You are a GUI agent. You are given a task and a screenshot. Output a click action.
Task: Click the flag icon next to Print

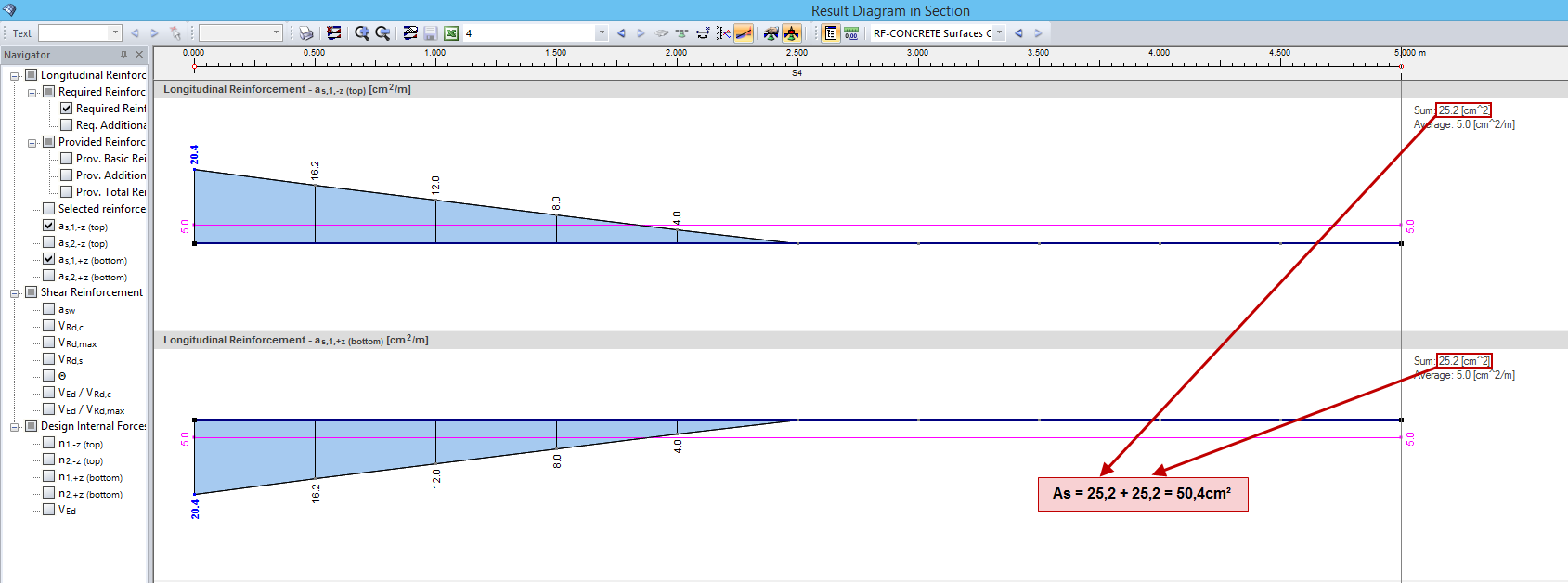tap(334, 33)
